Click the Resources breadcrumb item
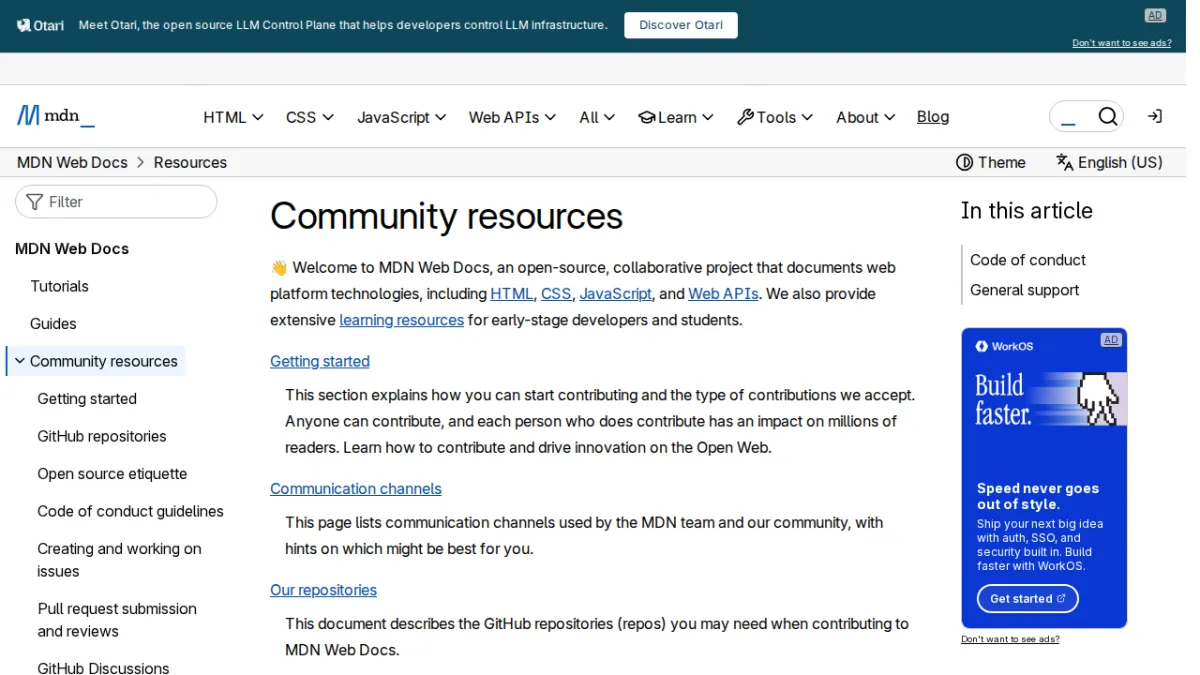The height and width of the screenshot is (675, 1200). tap(190, 162)
